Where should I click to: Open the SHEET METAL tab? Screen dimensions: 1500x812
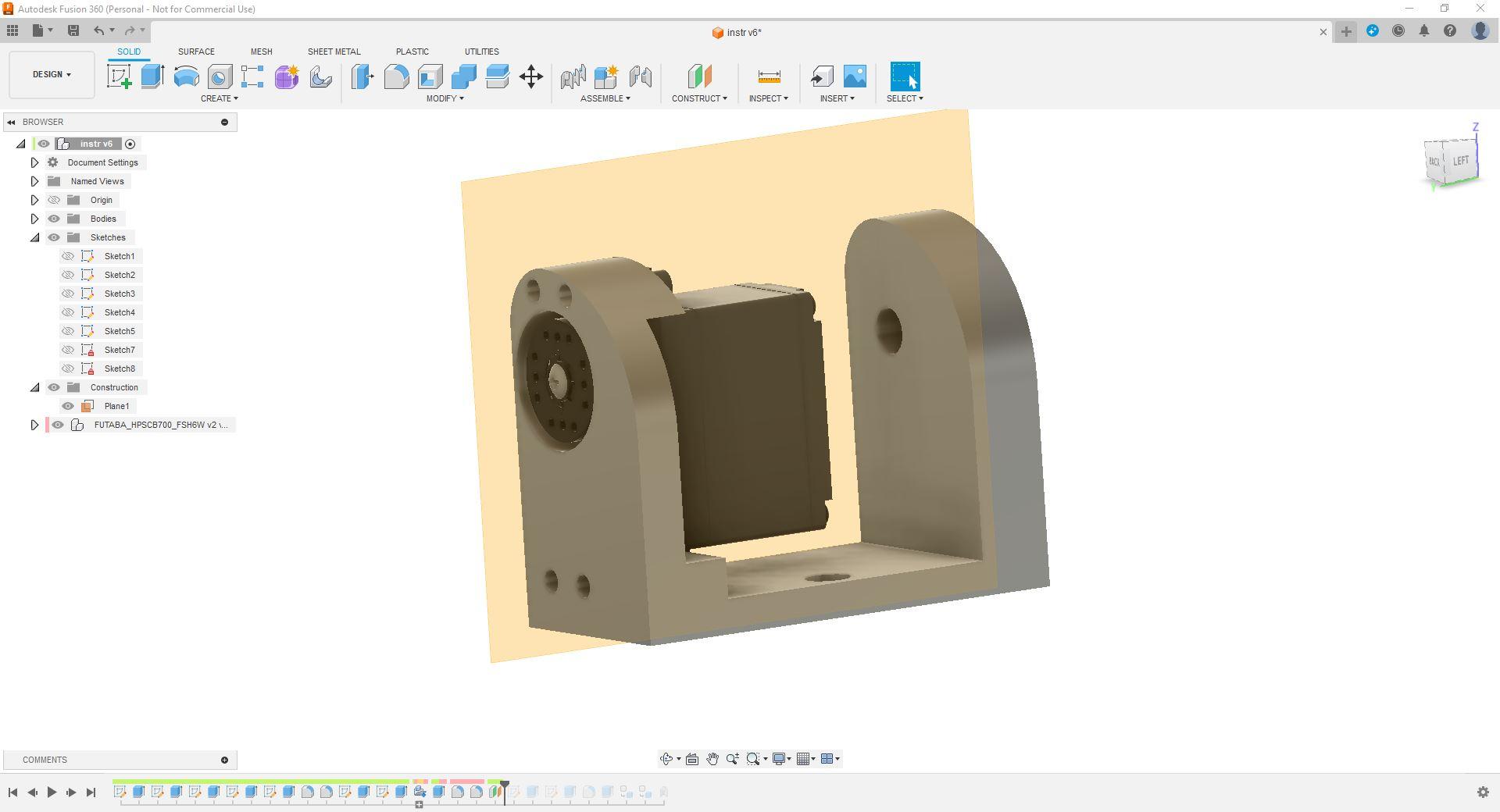tap(334, 52)
